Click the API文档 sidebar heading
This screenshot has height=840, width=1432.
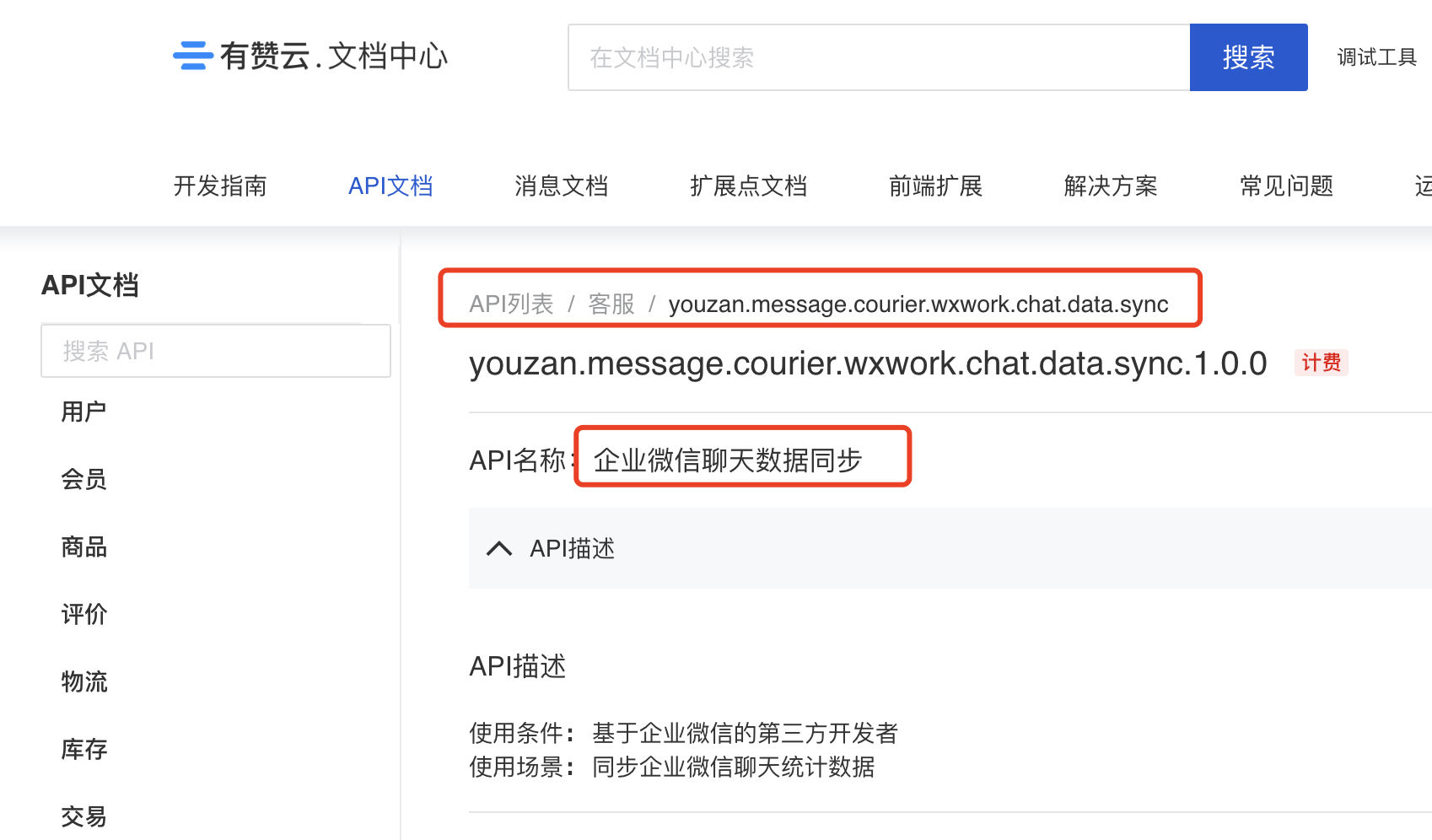point(89,285)
